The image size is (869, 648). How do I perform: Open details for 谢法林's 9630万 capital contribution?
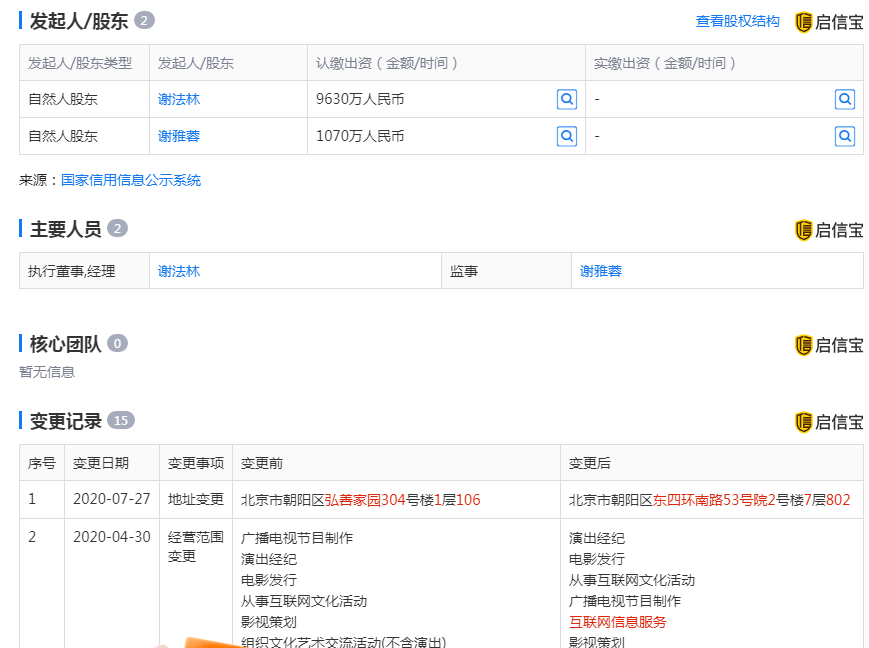pyautogui.click(x=567, y=99)
